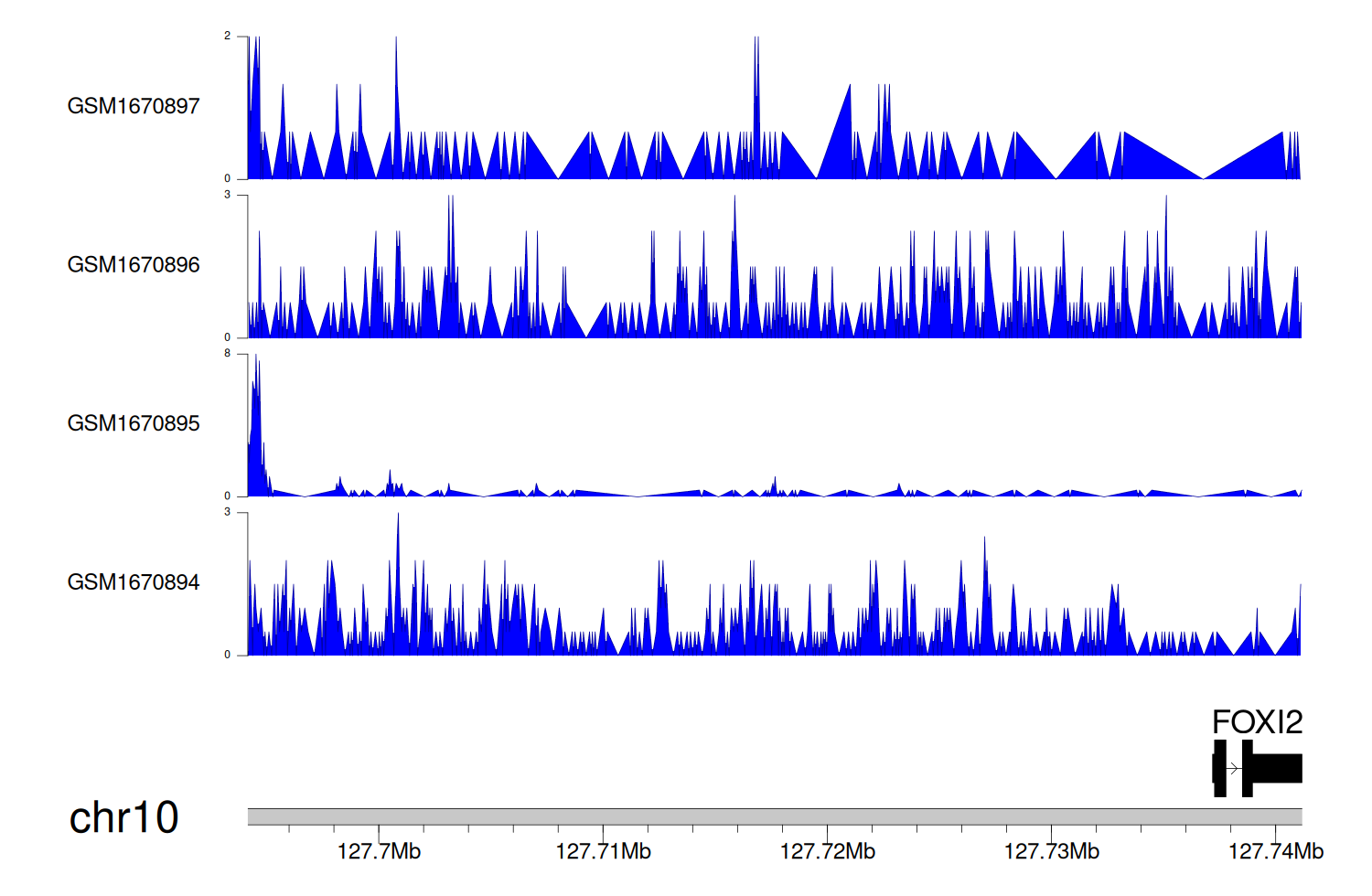Click the large rightmost FOXI2 exon

point(1277,769)
